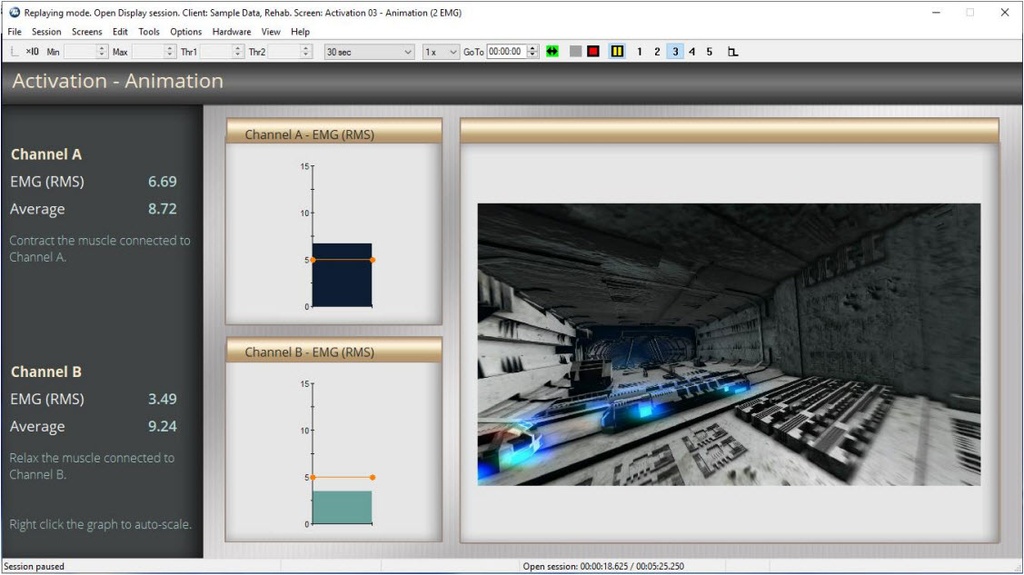
Task: Open the File menu
Action: point(14,31)
